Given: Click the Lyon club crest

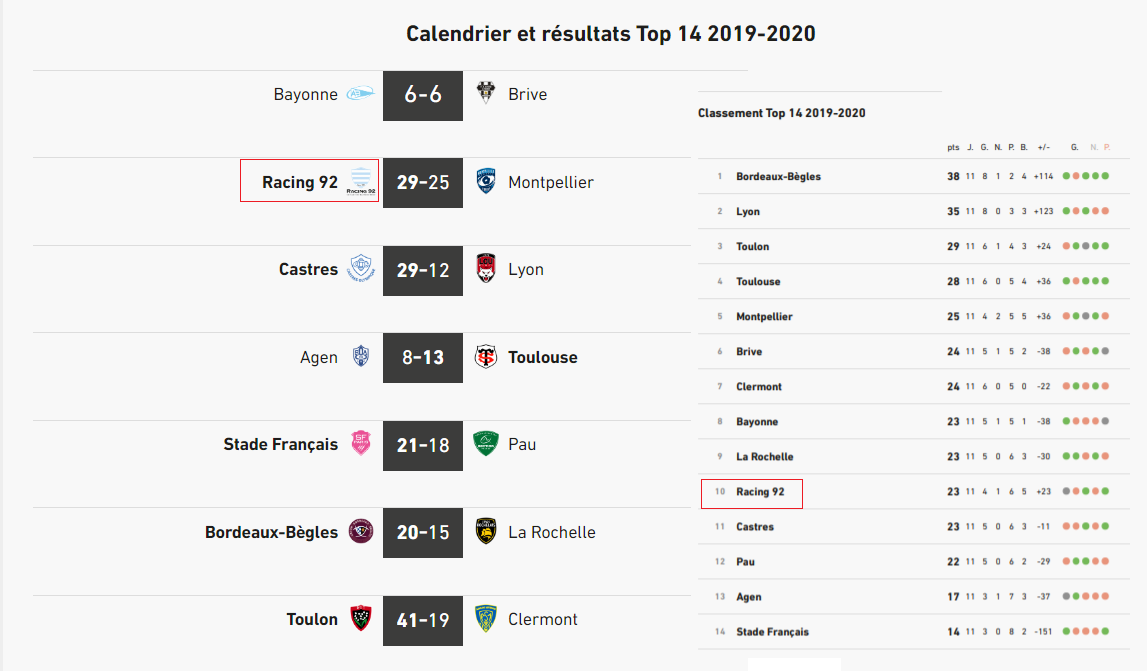Looking at the screenshot, I should 486,269.
